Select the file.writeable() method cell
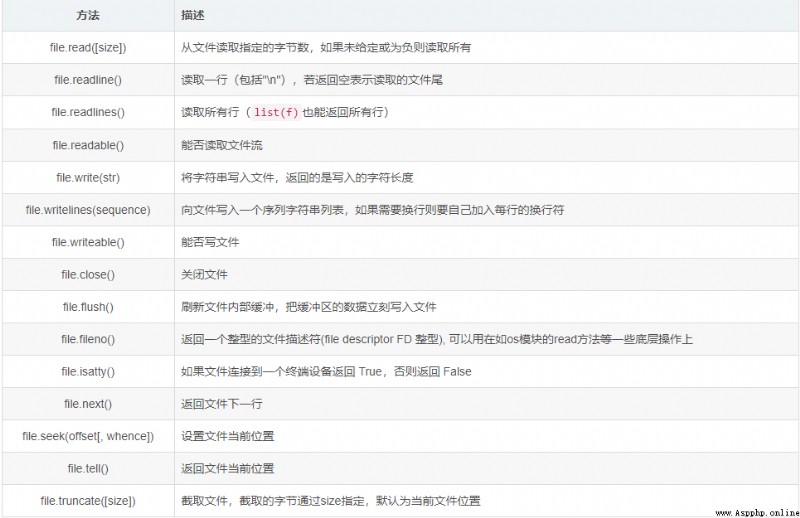This screenshot has width=800, height=518. pyautogui.click(x=88, y=242)
